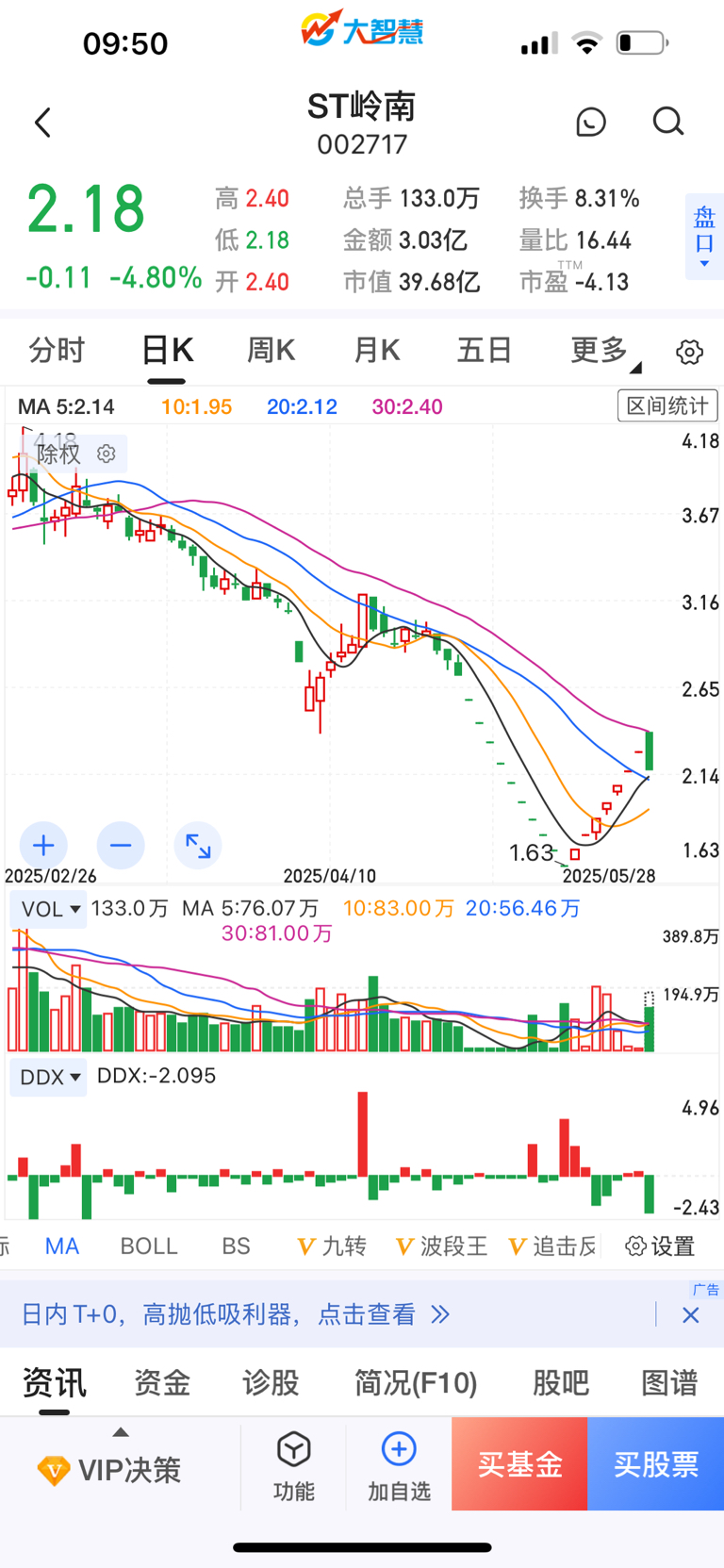Open 股吧 tab
This screenshot has width=724, height=1568.
pos(561,1383)
